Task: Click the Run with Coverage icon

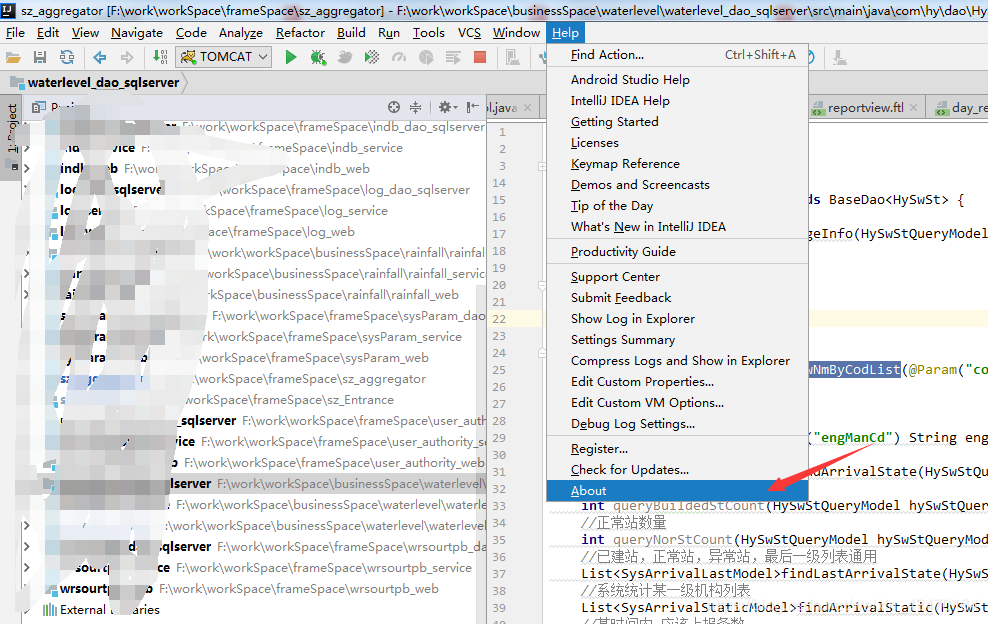Action: pos(372,57)
